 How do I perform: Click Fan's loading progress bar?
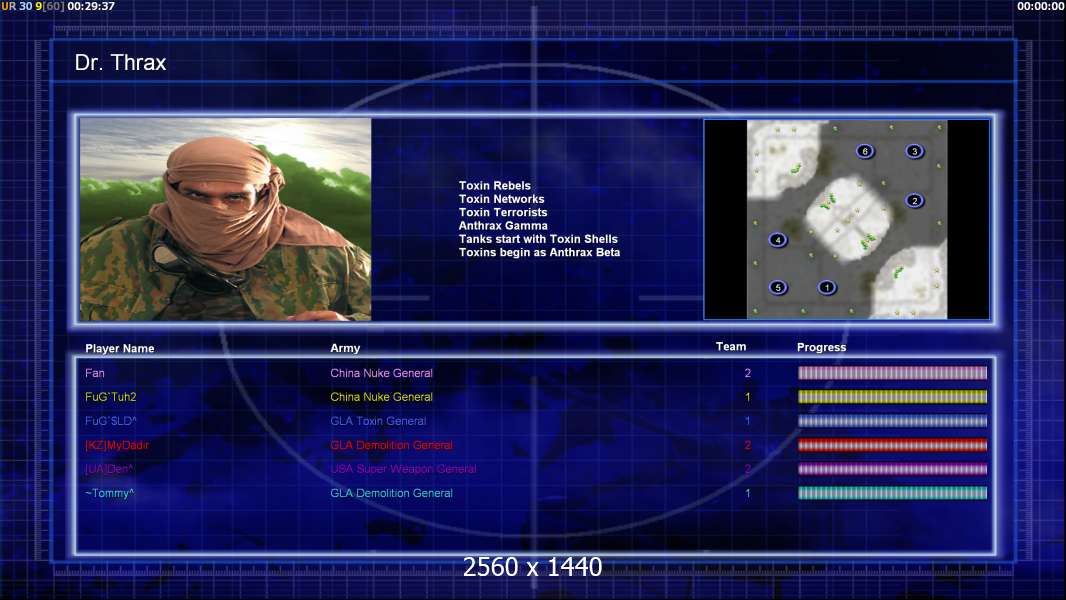tap(892, 372)
